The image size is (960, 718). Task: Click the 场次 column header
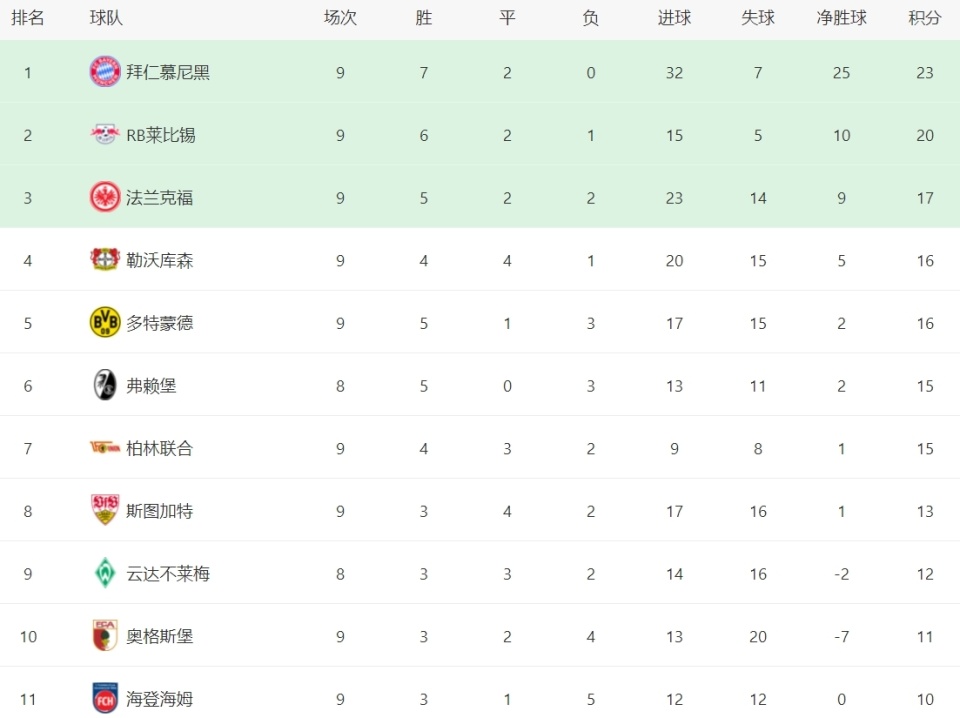click(340, 18)
